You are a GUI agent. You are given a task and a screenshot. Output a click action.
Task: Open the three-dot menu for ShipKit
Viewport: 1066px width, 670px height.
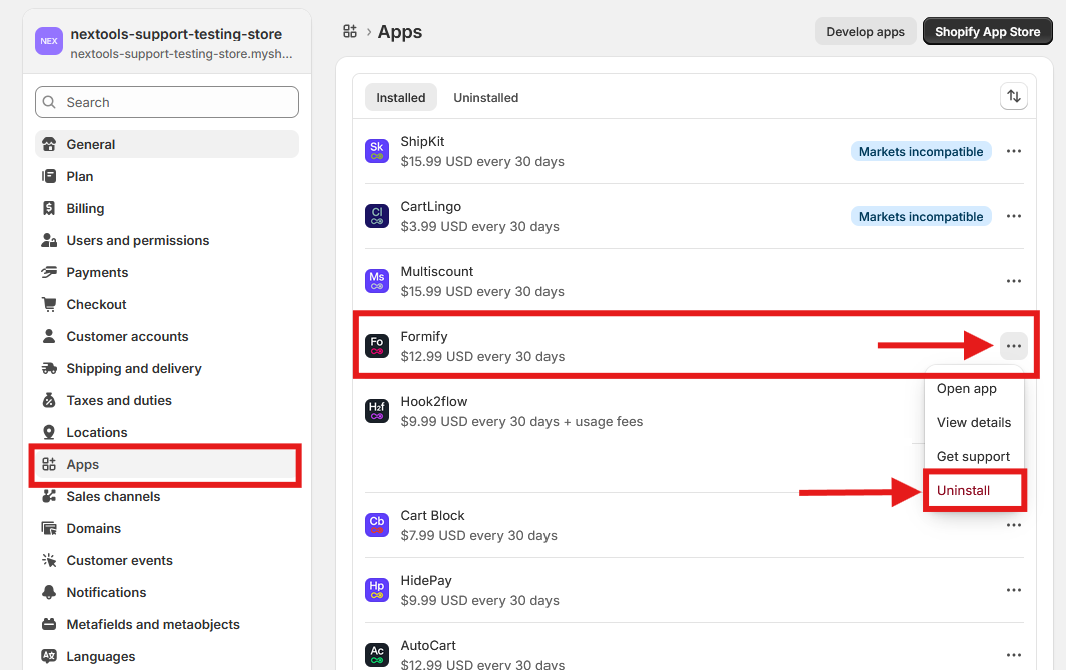1014,151
